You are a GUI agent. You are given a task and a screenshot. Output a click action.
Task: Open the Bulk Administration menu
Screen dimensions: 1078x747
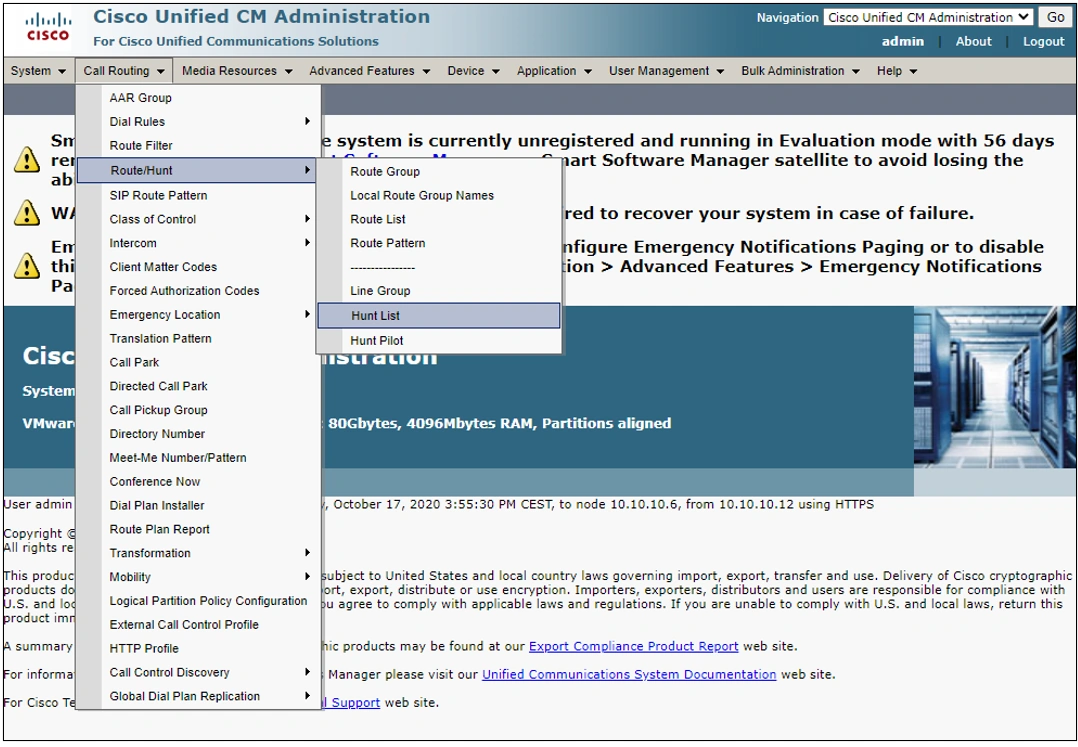pos(800,71)
